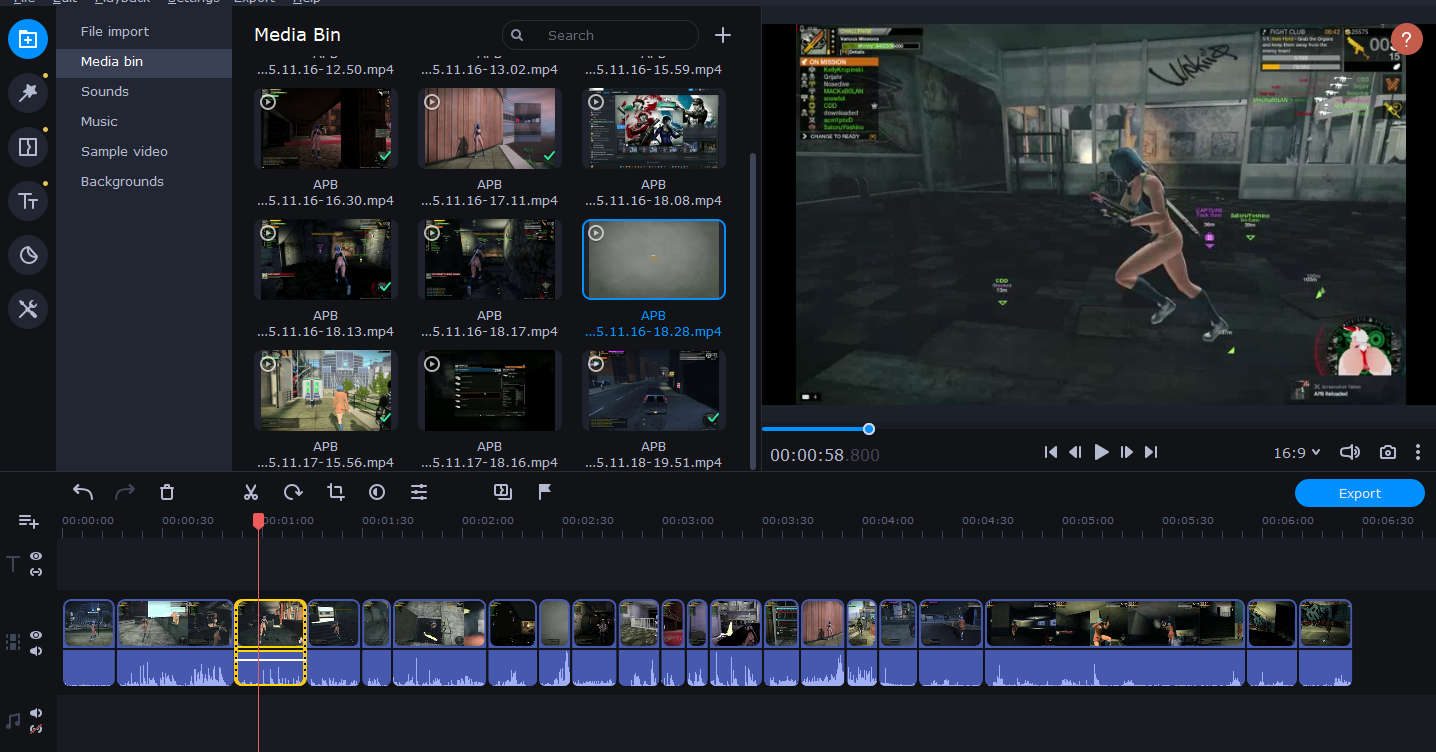Click the plus icon to add media files
Viewport: 1436px width, 752px height.
(723, 35)
